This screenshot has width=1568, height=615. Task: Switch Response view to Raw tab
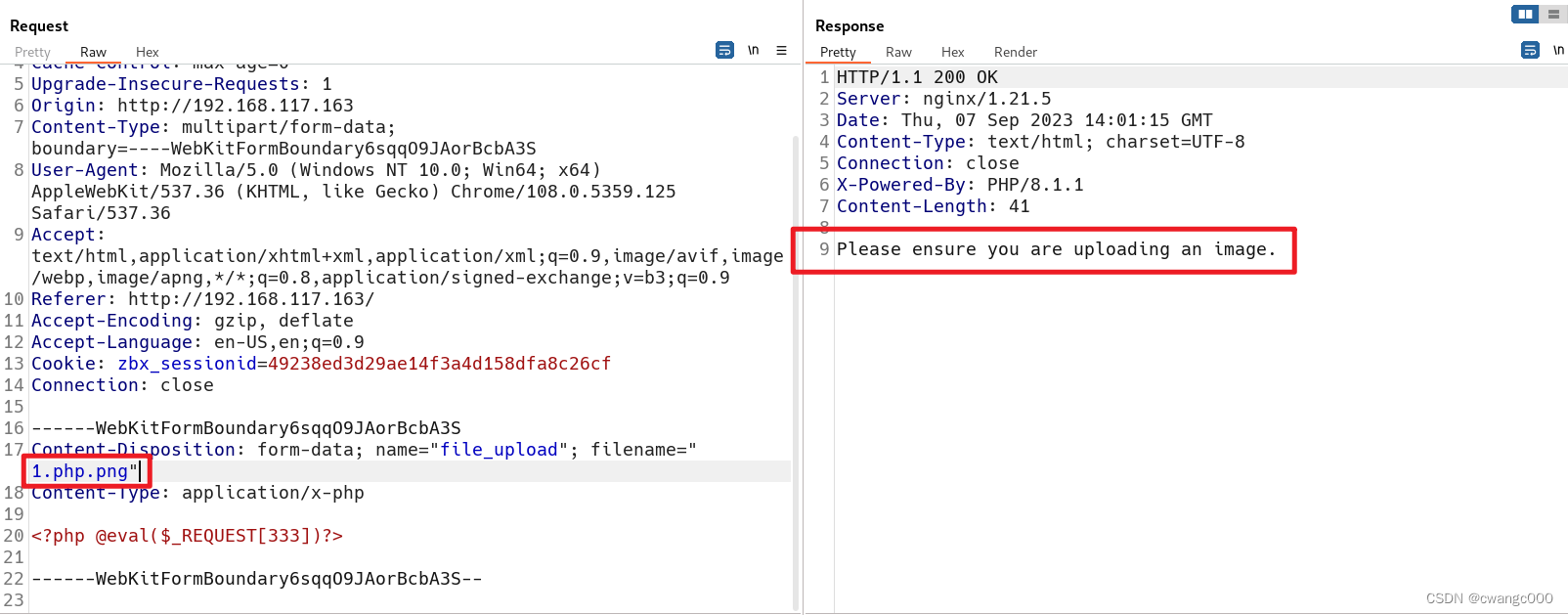click(x=898, y=52)
